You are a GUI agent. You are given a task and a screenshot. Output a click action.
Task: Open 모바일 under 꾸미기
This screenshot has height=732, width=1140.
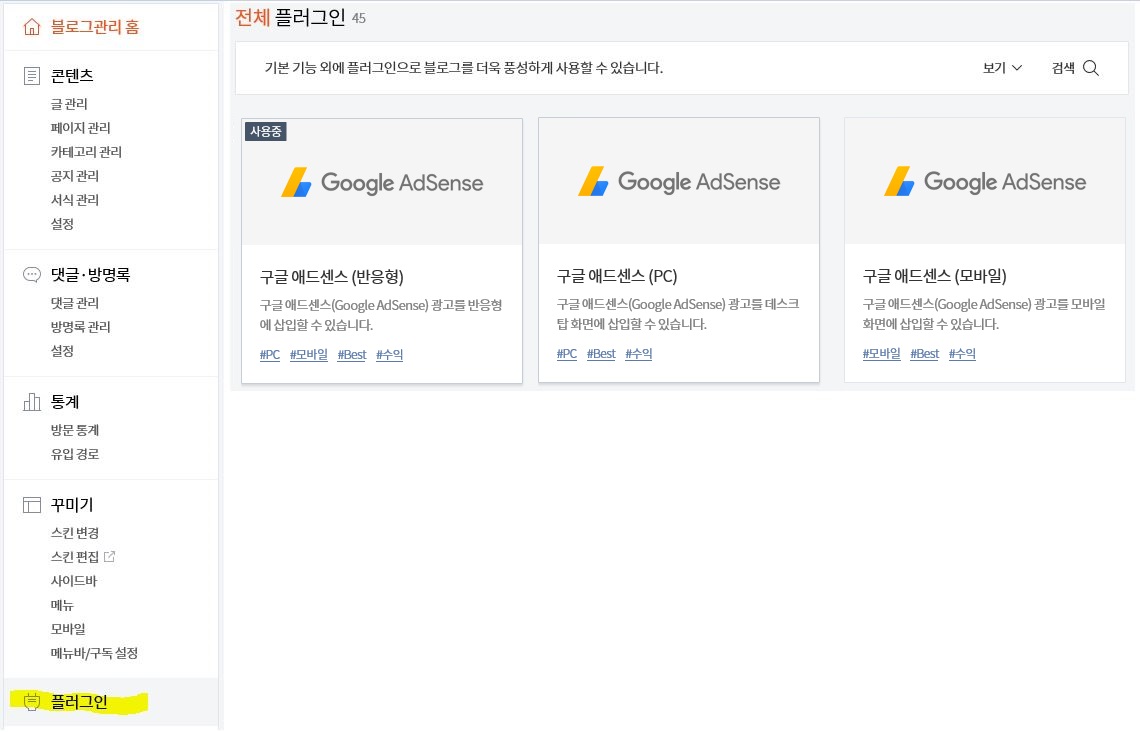[68, 629]
